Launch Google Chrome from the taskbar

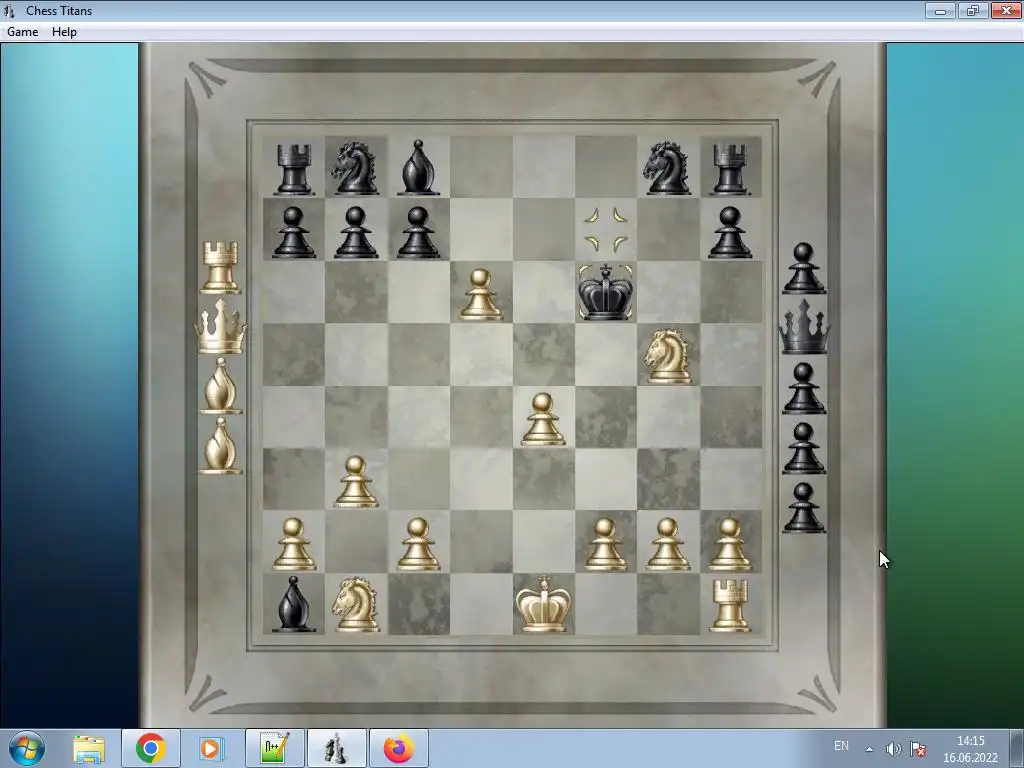point(150,748)
